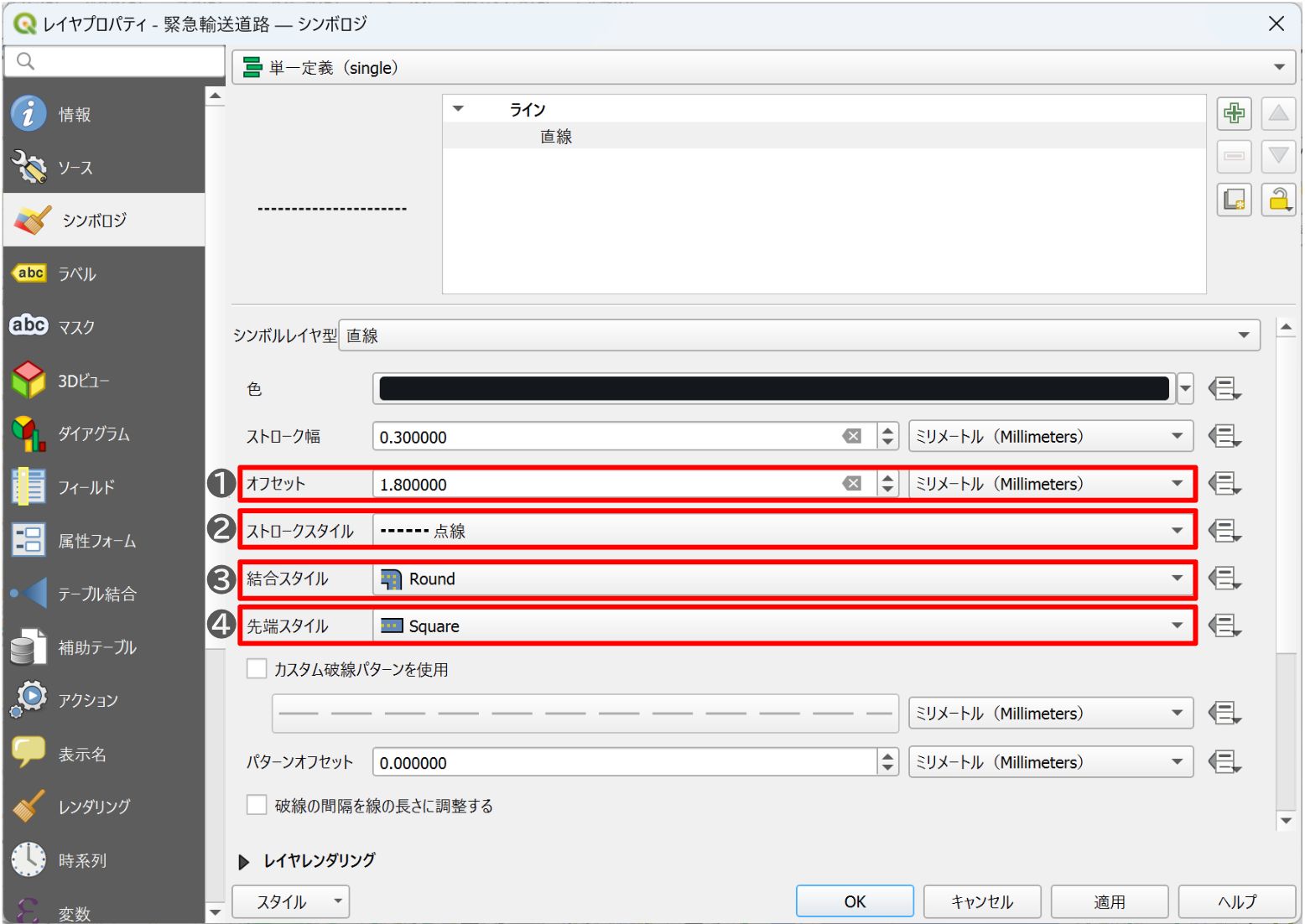Clear the オフセット value
Viewport: 1305px width, 924px height.
(x=851, y=484)
